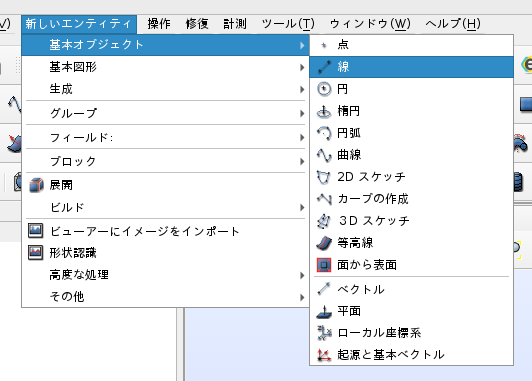Viewport: 532px width, 381px height.
Task: Expand the グループ submenu arrow
Action: [302, 113]
